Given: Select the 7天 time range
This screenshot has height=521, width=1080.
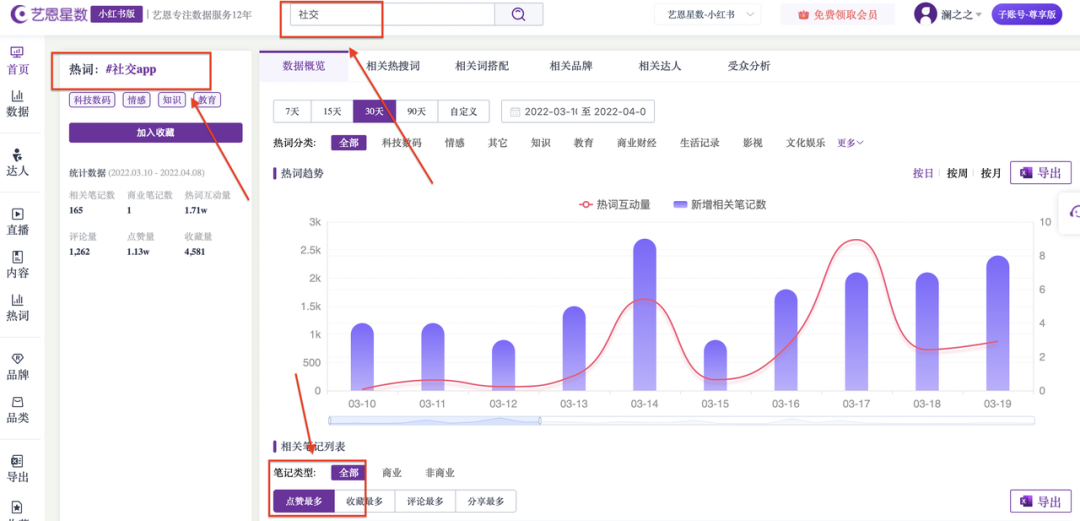Looking at the screenshot, I should point(292,111).
